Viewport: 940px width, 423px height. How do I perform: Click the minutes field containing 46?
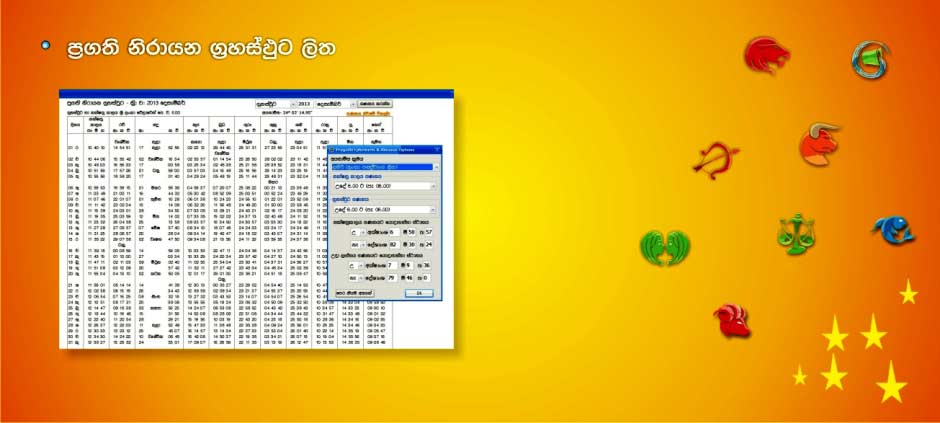pyautogui.click(x=409, y=278)
